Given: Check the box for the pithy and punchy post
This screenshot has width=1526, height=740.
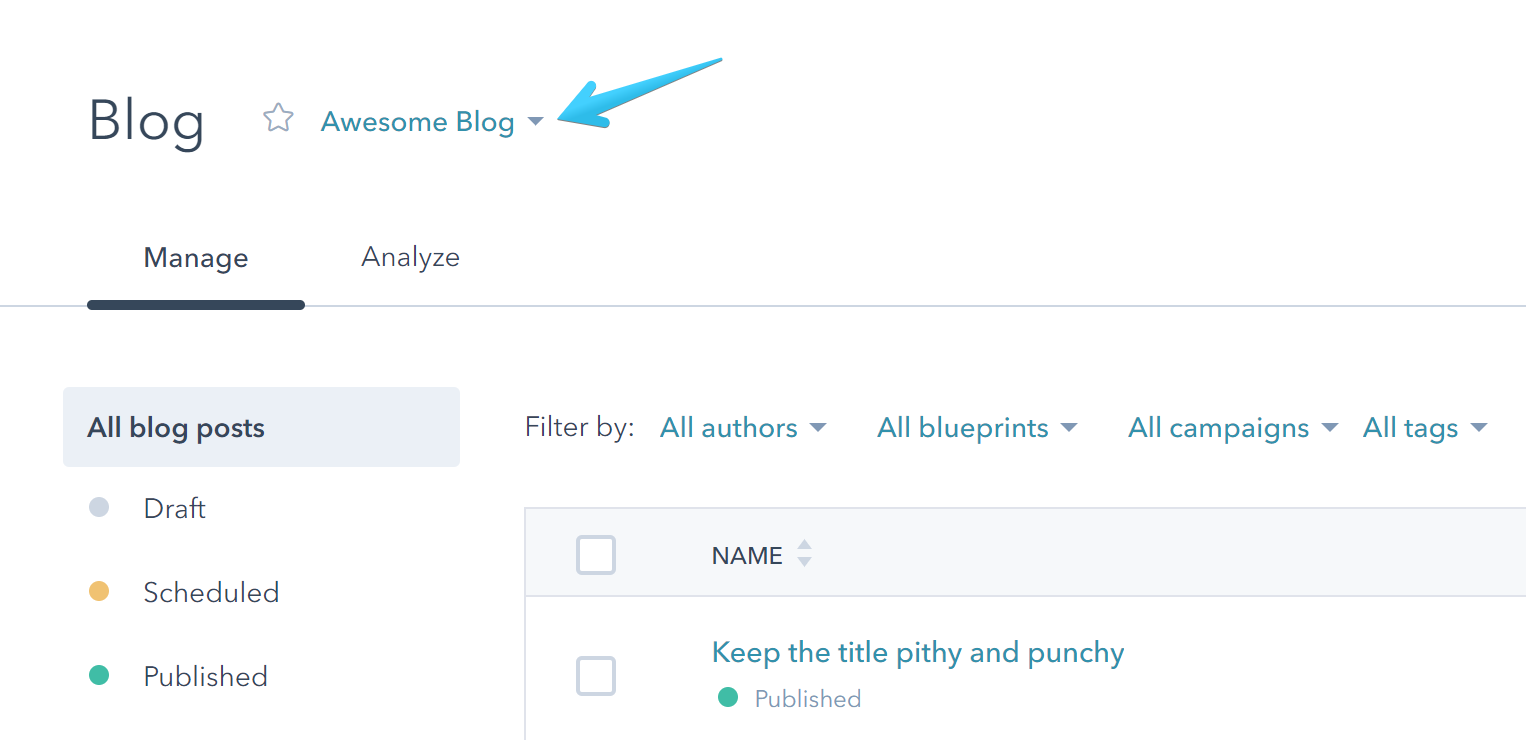Looking at the screenshot, I should pyautogui.click(x=596, y=676).
